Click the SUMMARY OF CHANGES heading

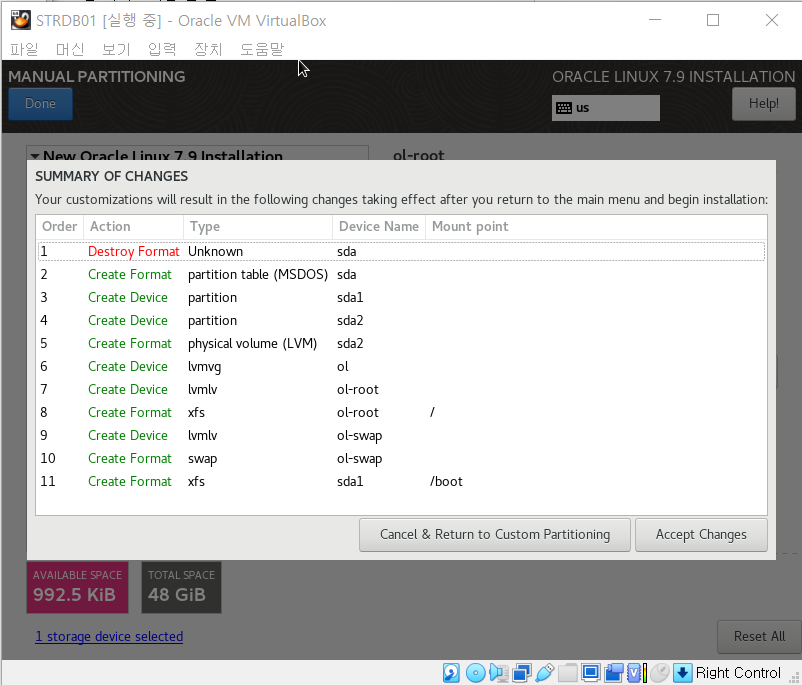(x=112, y=176)
